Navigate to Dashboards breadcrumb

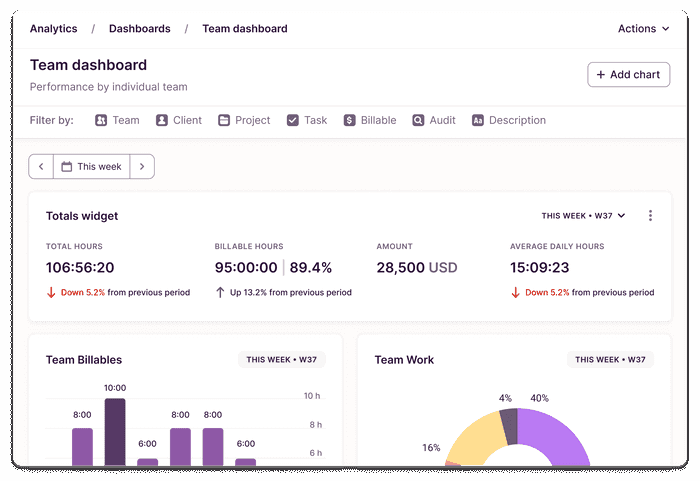pos(140,29)
